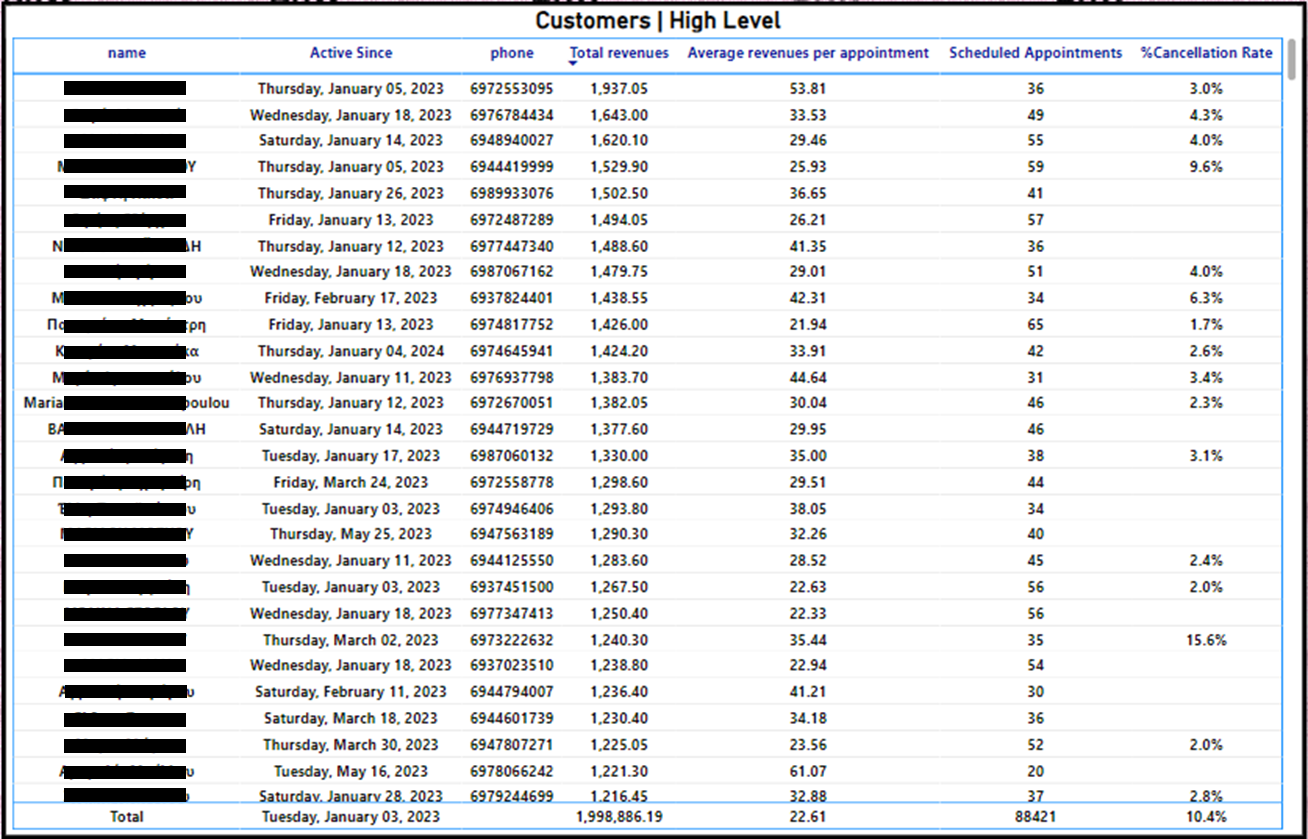The width and height of the screenshot is (1308, 839).
Task: Click date Friday, March 24, 2023
Action: (351, 482)
